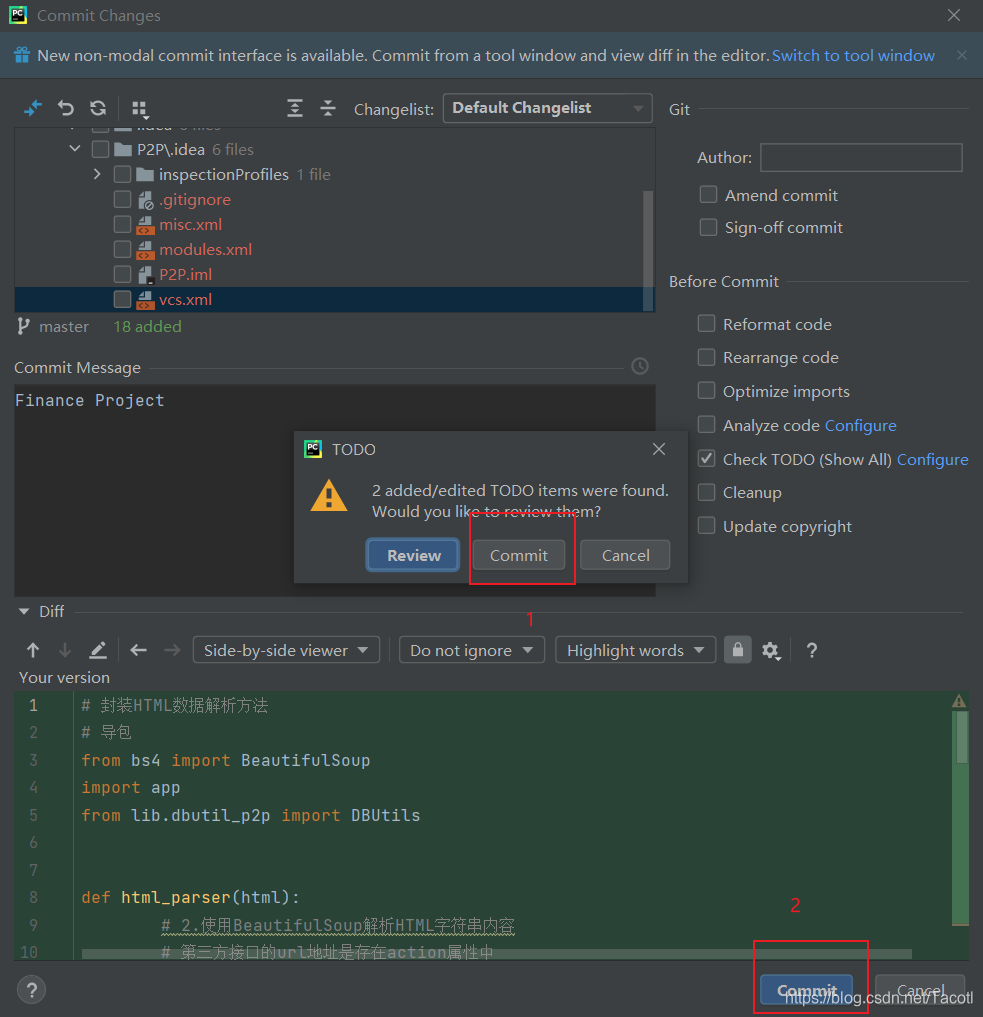Click the Collapse All icon
Viewport: 983px width, 1017px height.
click(x=328, y=108)
